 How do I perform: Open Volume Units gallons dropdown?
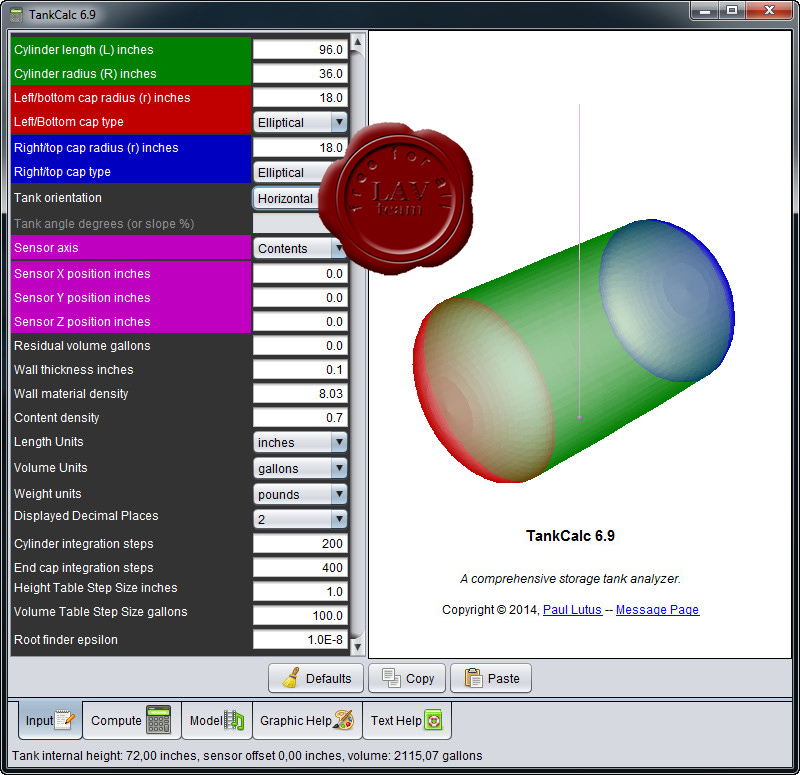click(x=300, y=468)
